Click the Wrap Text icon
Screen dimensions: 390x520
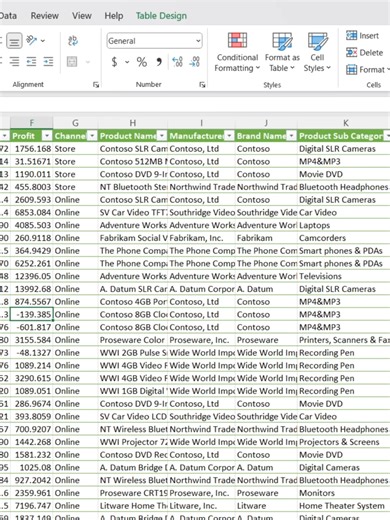tap(73, 41)
